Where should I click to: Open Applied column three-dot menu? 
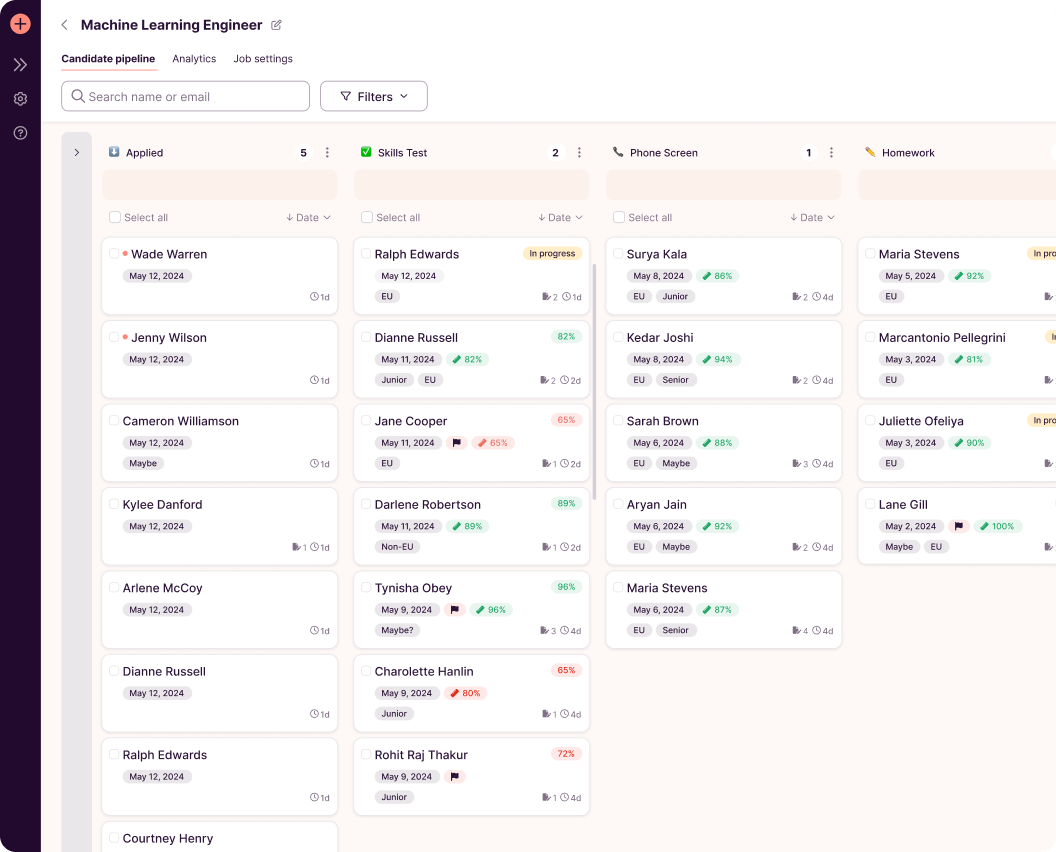pyautogui.click(x=327, y=153)
